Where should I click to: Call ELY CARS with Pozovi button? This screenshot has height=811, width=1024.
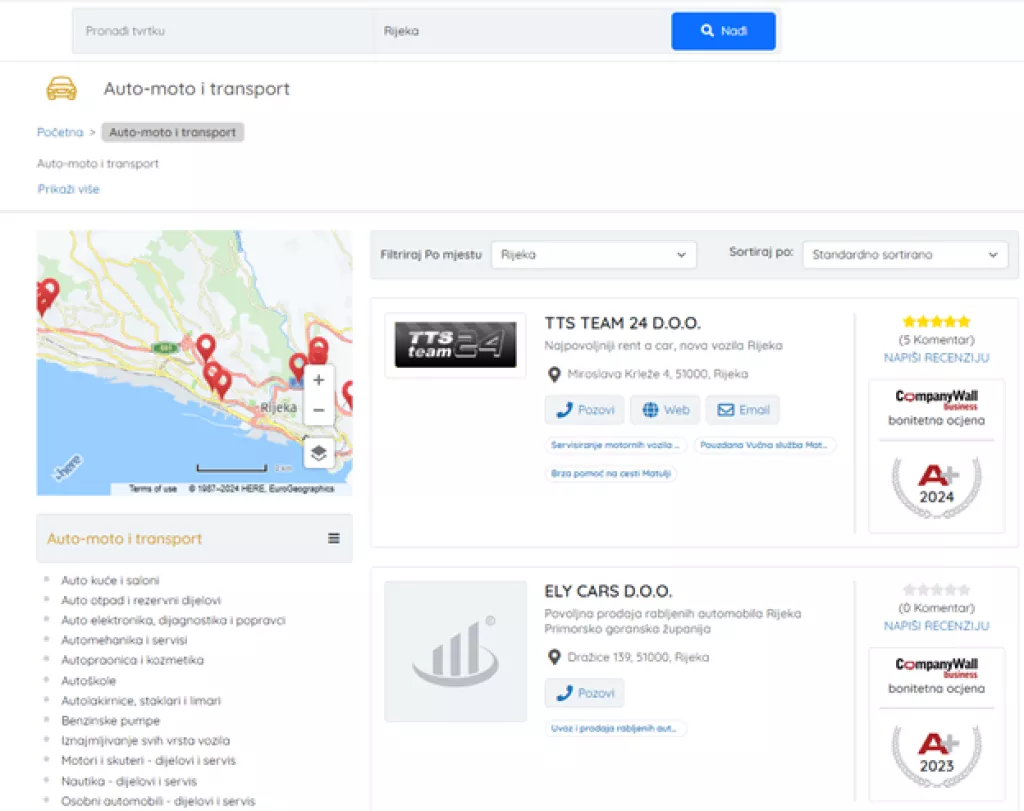tap(584, 693)
